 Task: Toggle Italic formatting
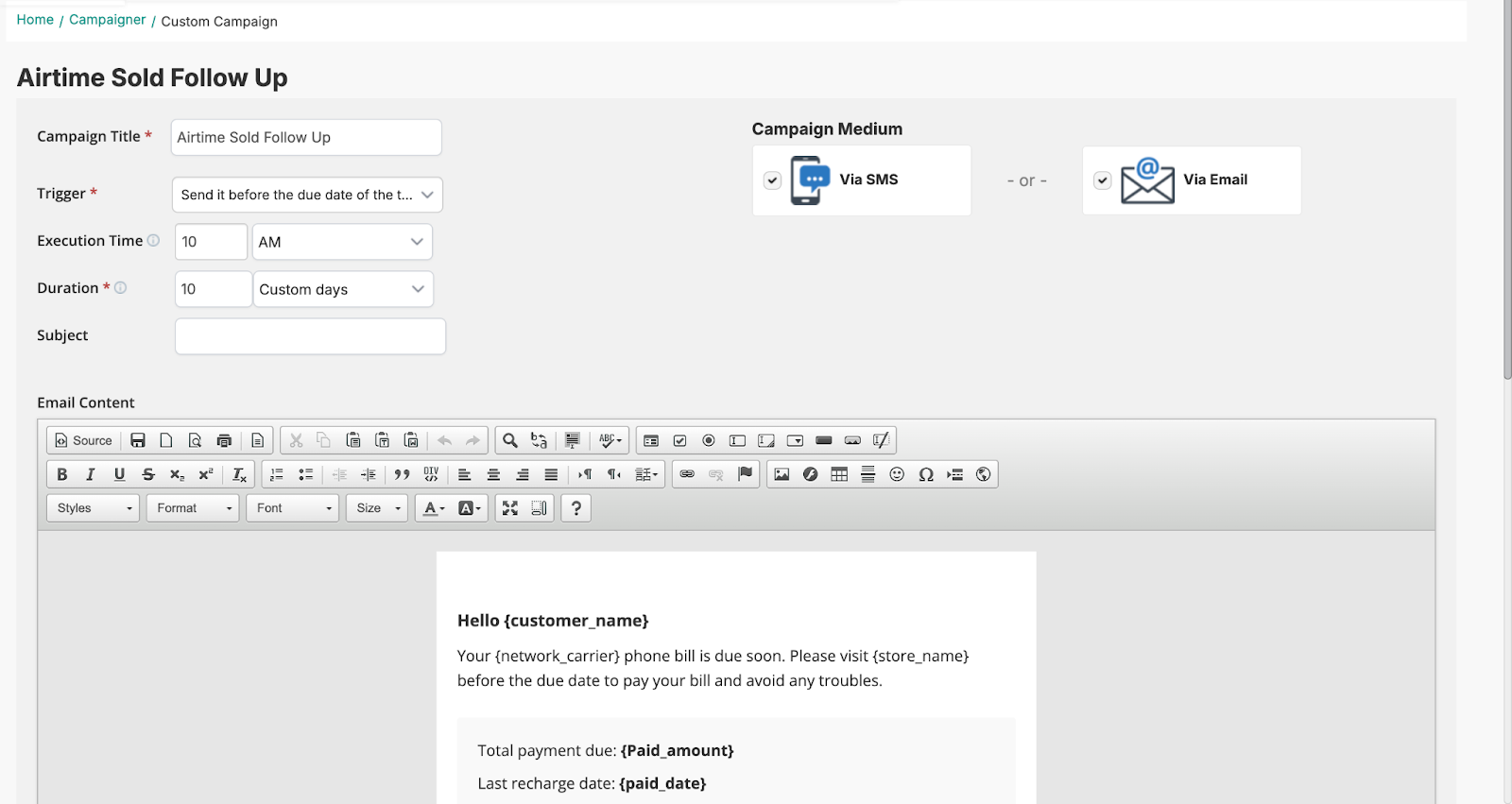tap(91, 474)
